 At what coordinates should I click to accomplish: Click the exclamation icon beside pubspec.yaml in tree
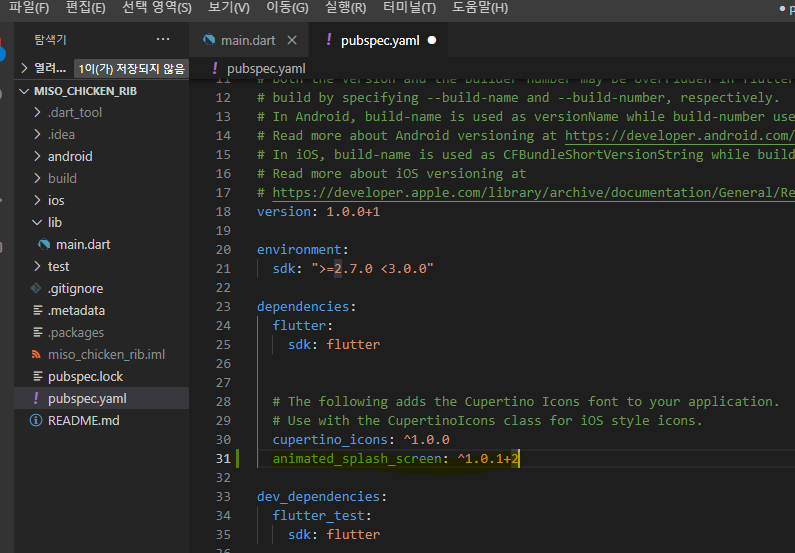(x=36, y=398)
